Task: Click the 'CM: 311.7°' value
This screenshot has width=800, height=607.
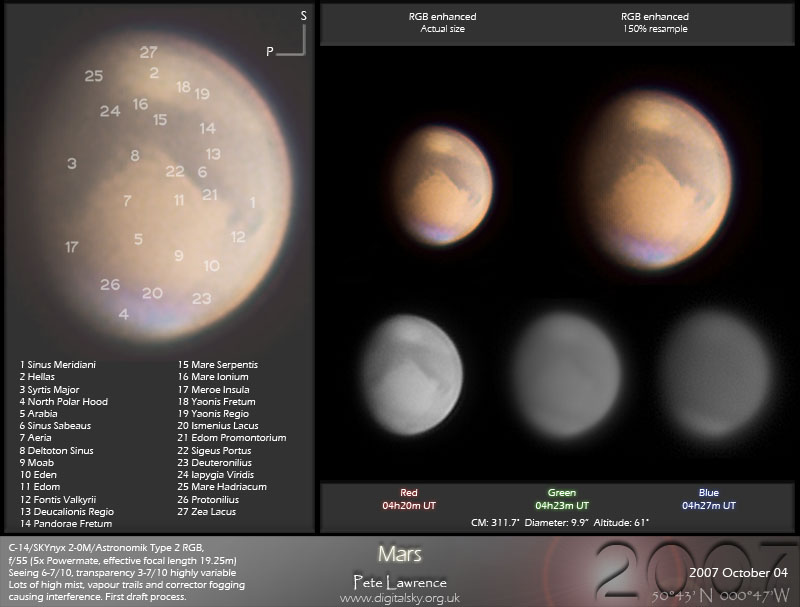Action: (495, 522)
